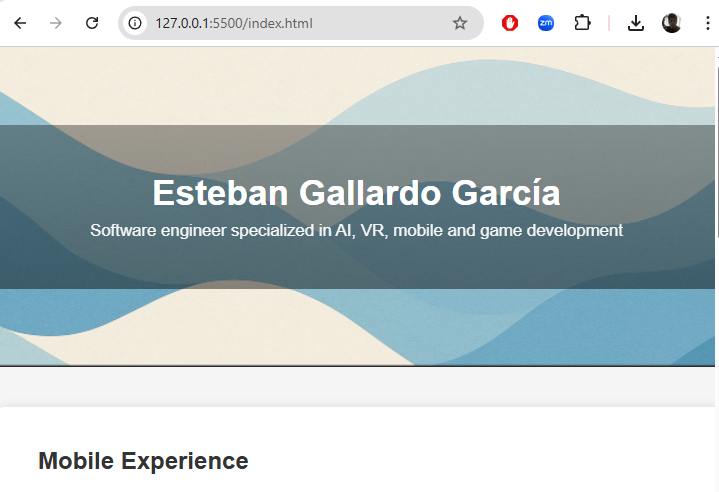Open the red hand ad blocker extension

click(510, 23)
